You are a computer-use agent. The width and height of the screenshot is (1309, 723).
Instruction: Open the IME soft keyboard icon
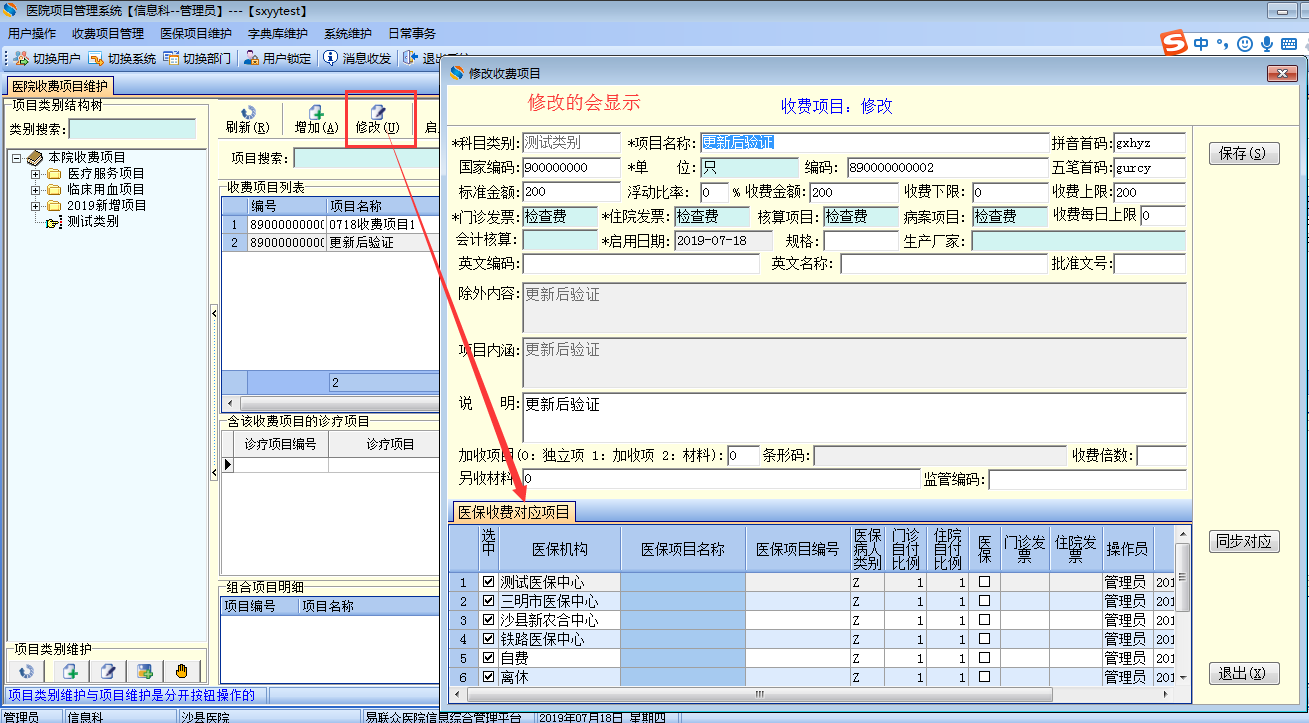pos(1290,44)
